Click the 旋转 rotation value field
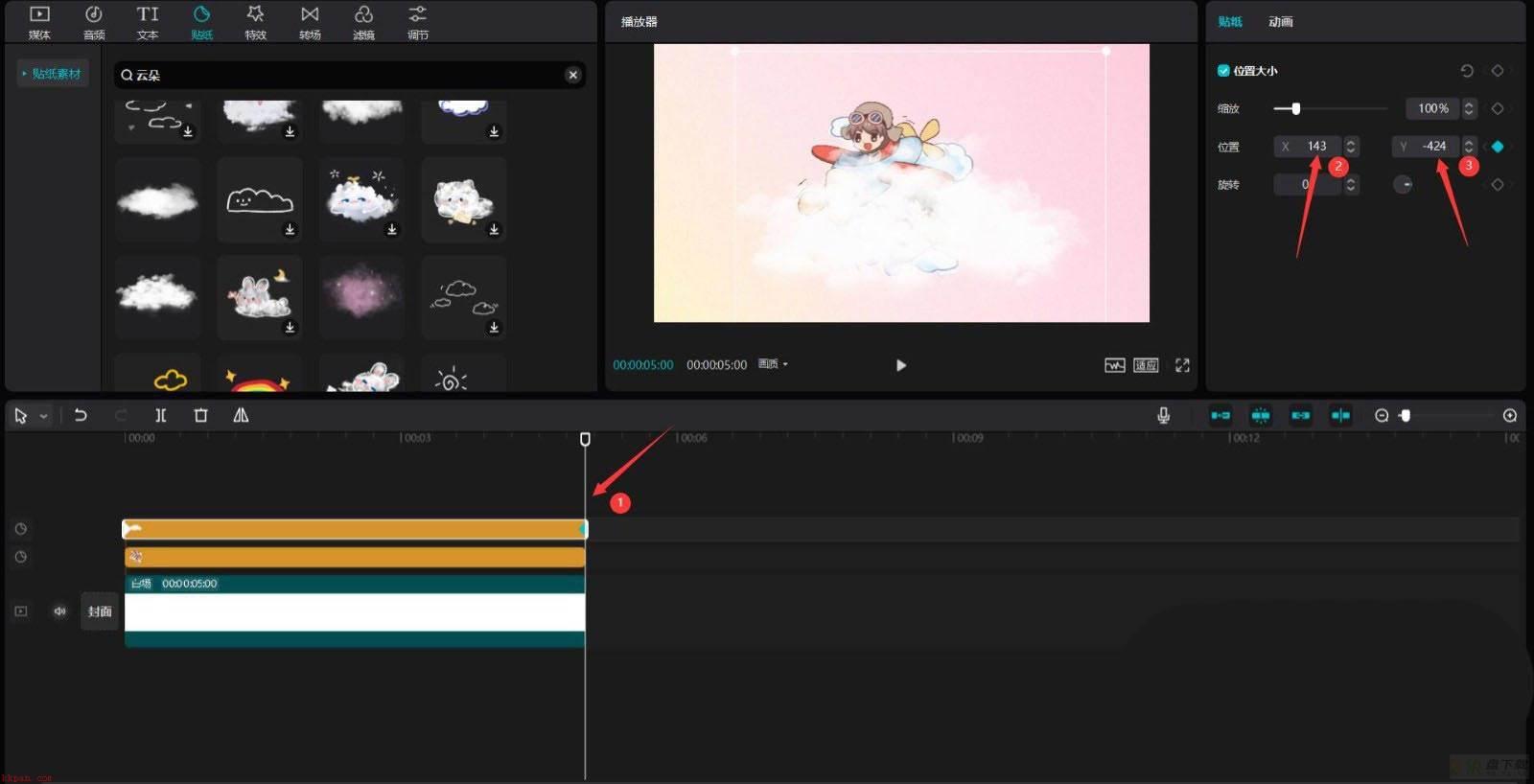This screenshot has height=784, width=1534. [1308, 184]
